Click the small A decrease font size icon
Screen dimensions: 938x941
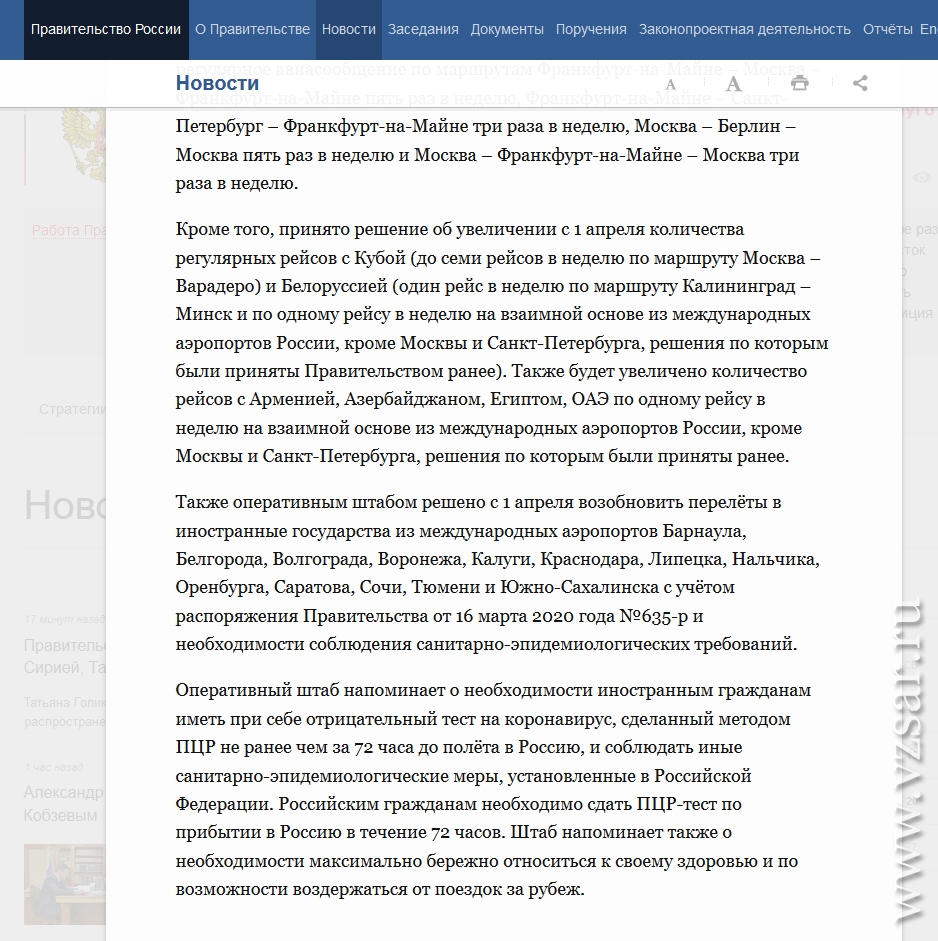(670, 85)
